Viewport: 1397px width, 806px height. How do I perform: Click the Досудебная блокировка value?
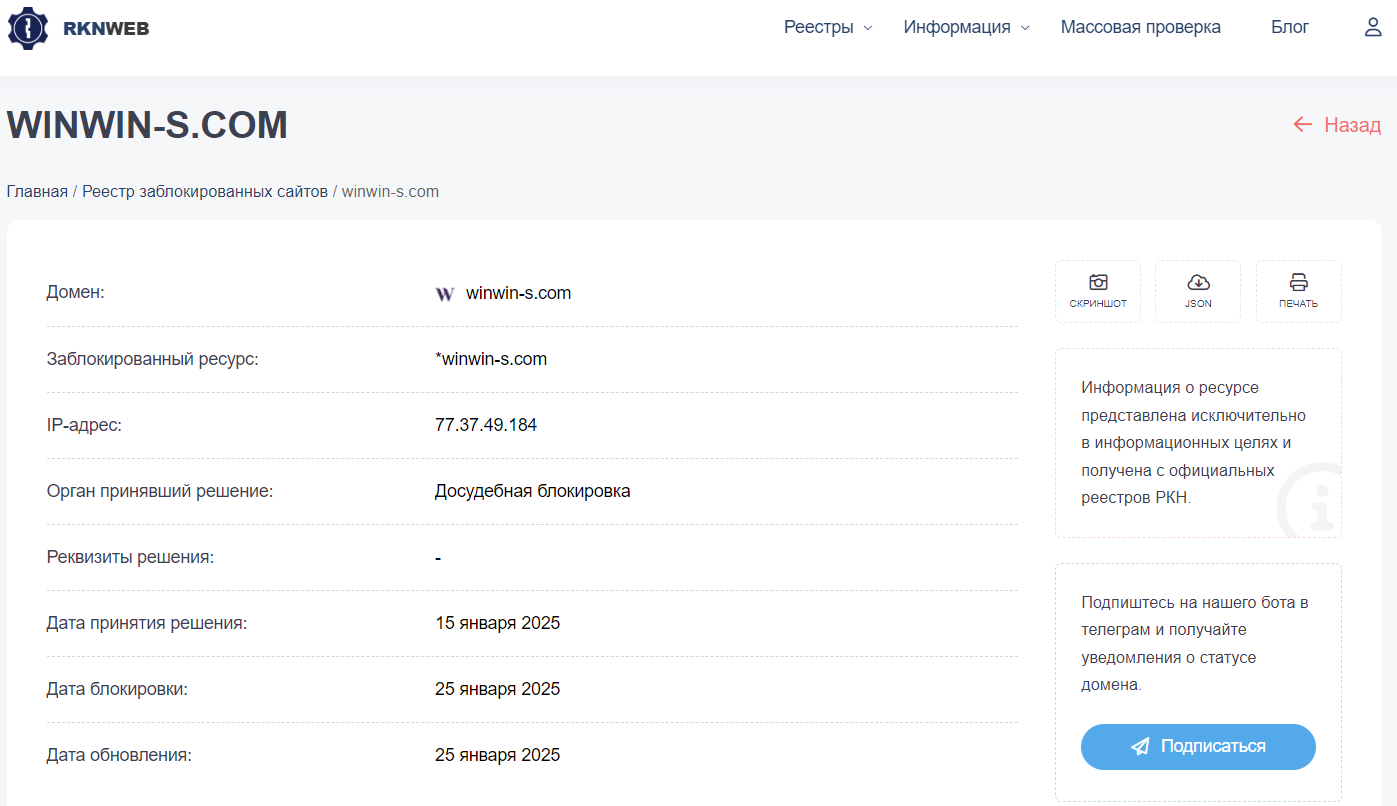coord(533,491)
